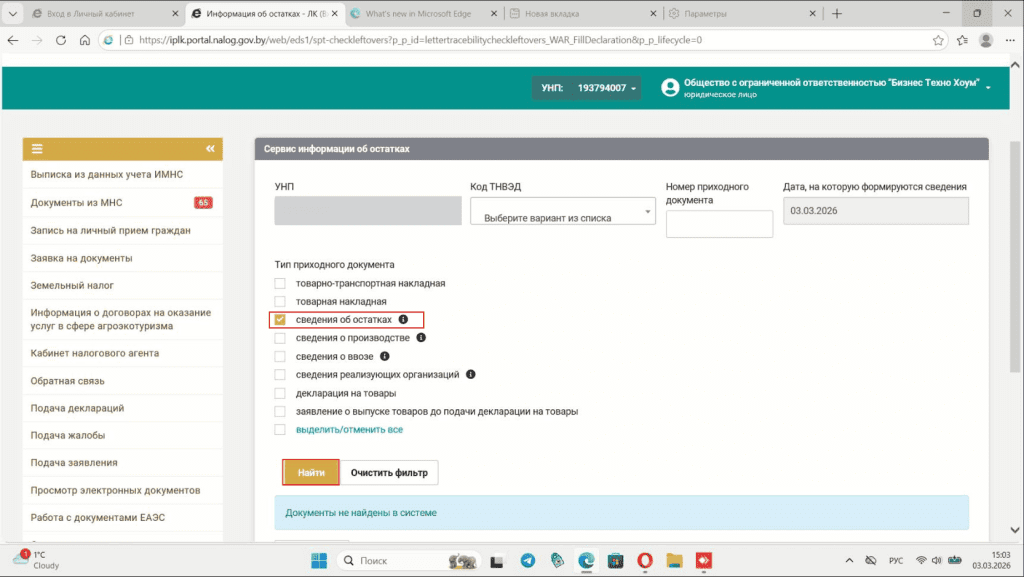
Task: Open a new browser tab with plus icon
Action: (837, 13)
